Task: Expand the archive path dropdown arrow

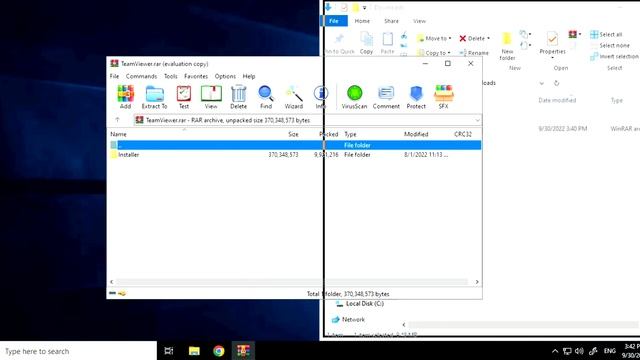Action: coord(477,120)
